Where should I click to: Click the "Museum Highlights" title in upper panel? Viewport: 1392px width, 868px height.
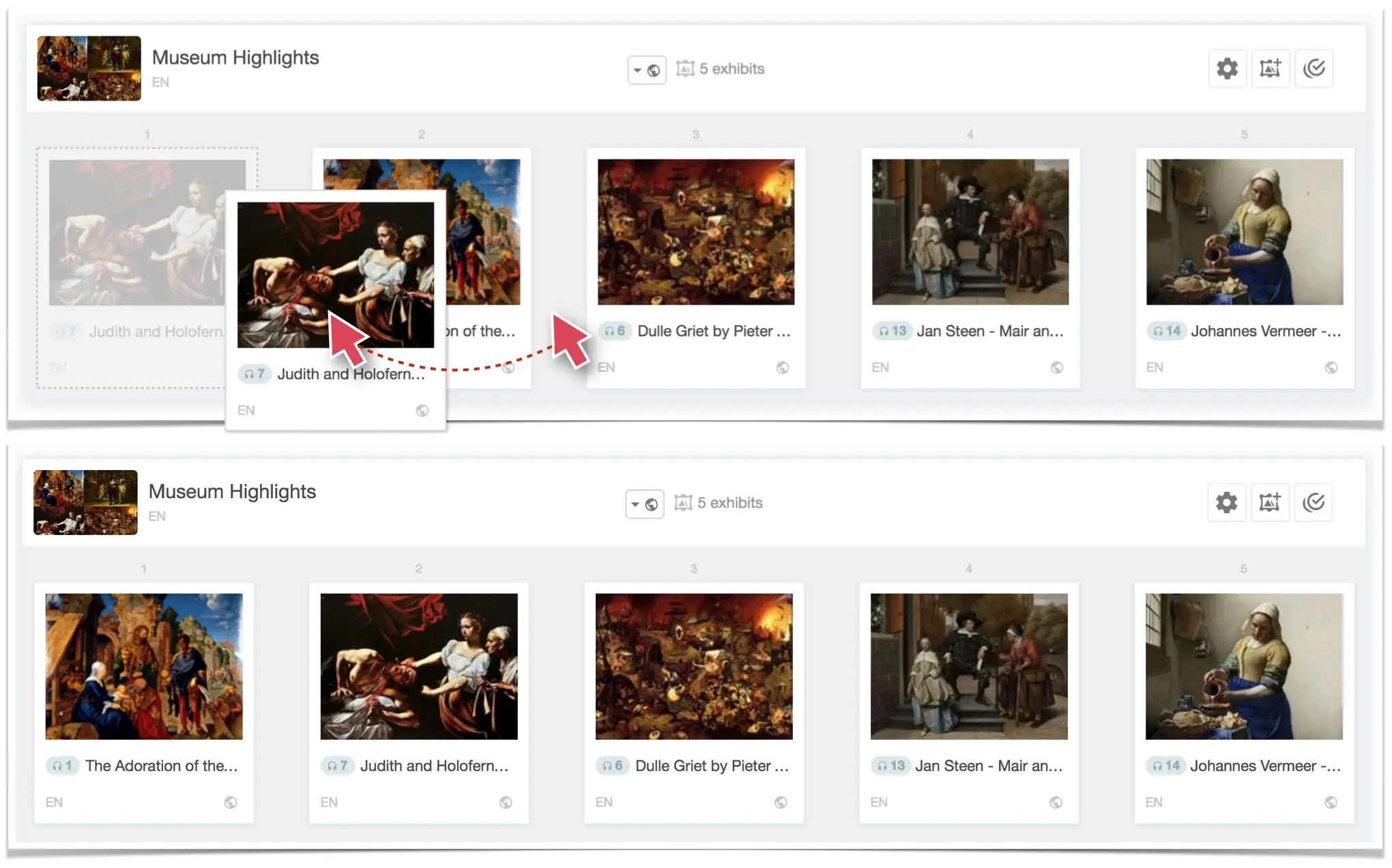tap(235, 57)
